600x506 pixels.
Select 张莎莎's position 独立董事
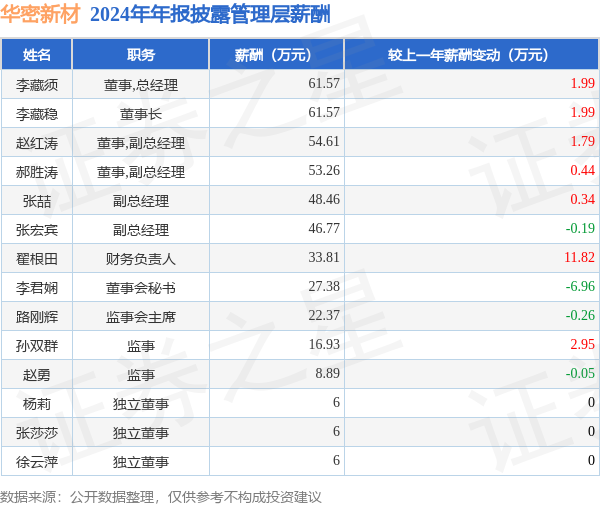pyautogui.click(x=141, y=433)
